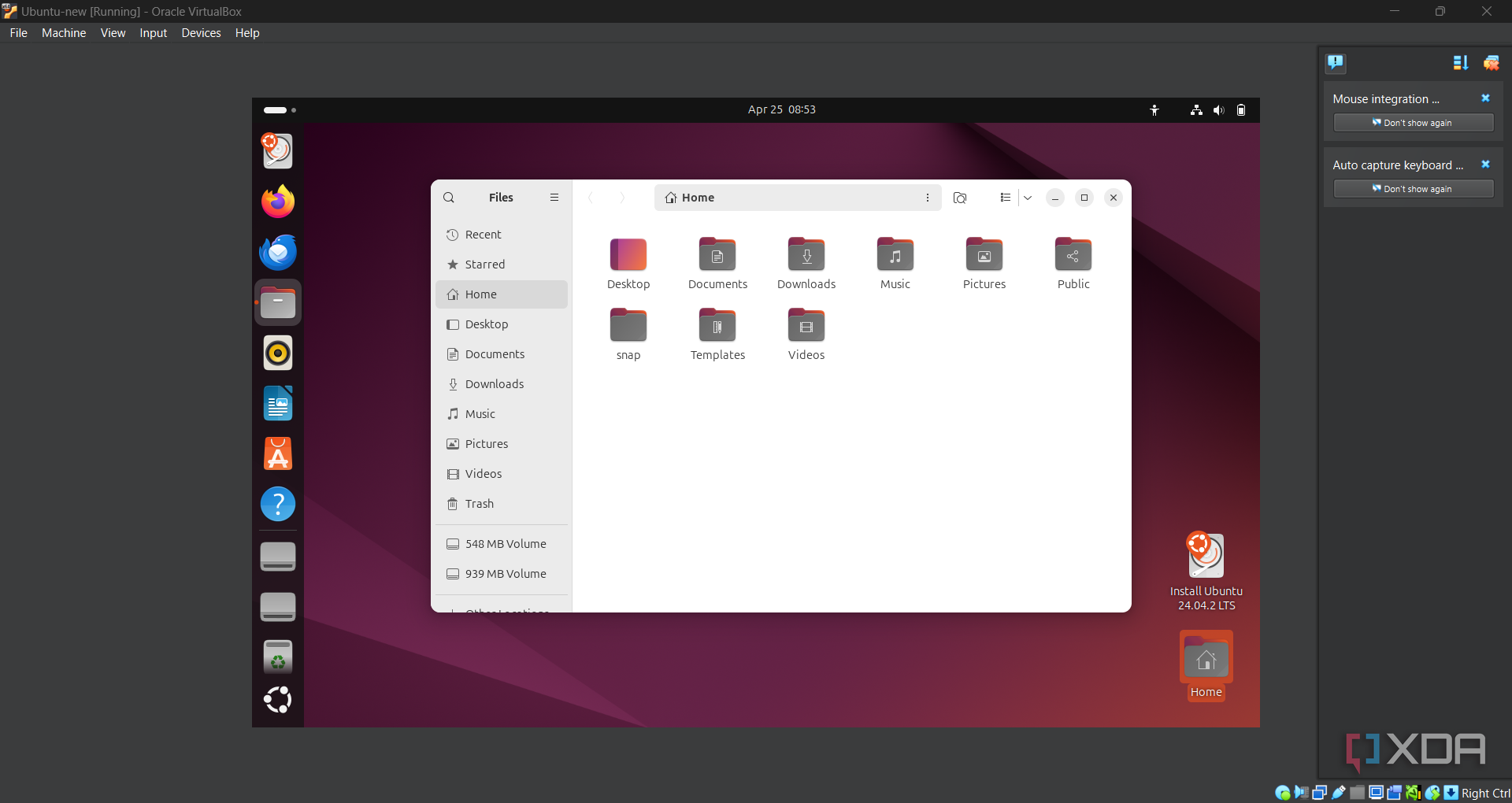Click the Files icon in the Ubuntu dock
Screen dimensions: 1512x803
coord(278,302)
